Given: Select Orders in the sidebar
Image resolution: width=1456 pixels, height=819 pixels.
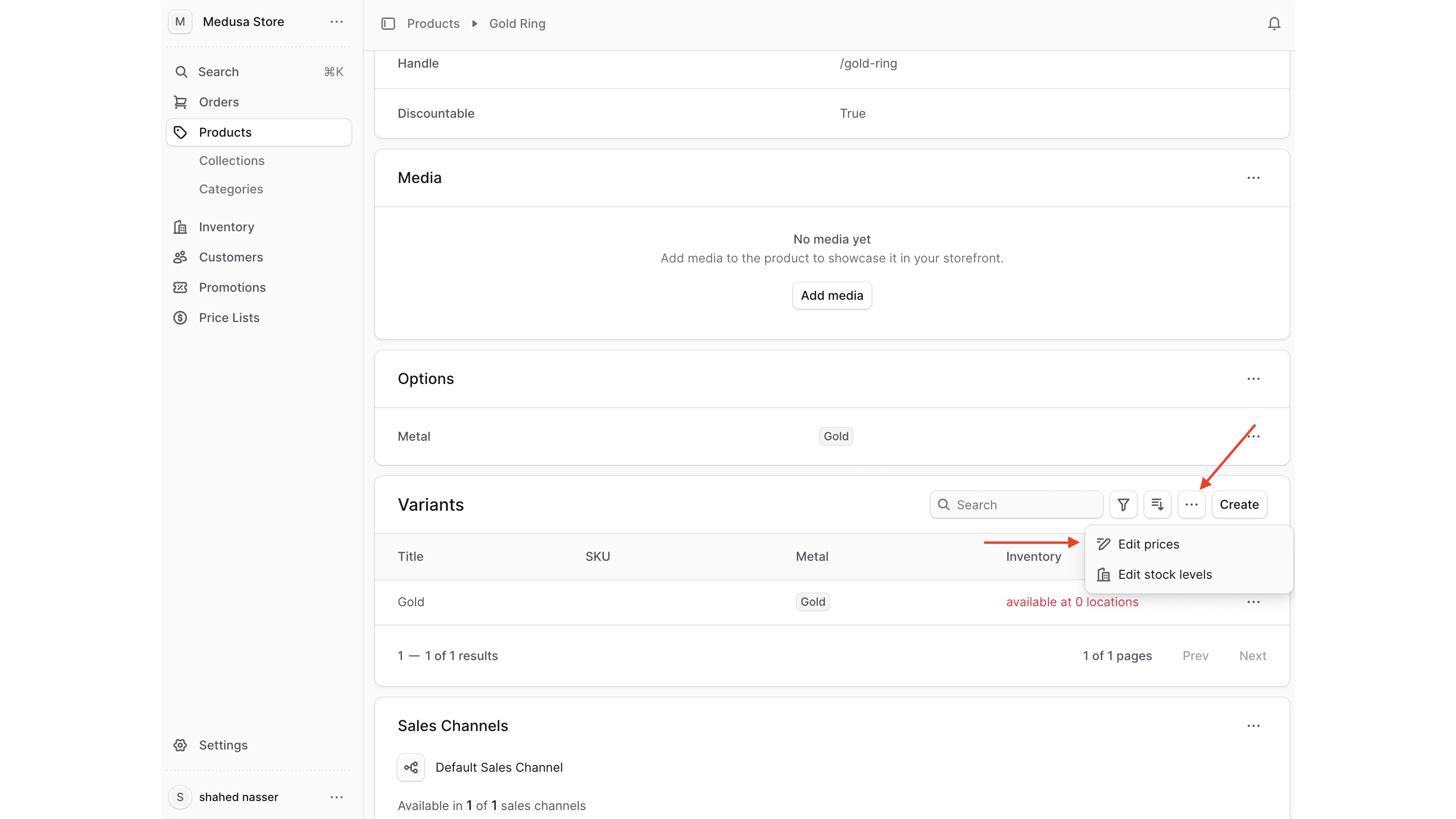Looking at the screenshot, I should coord(219,102).
